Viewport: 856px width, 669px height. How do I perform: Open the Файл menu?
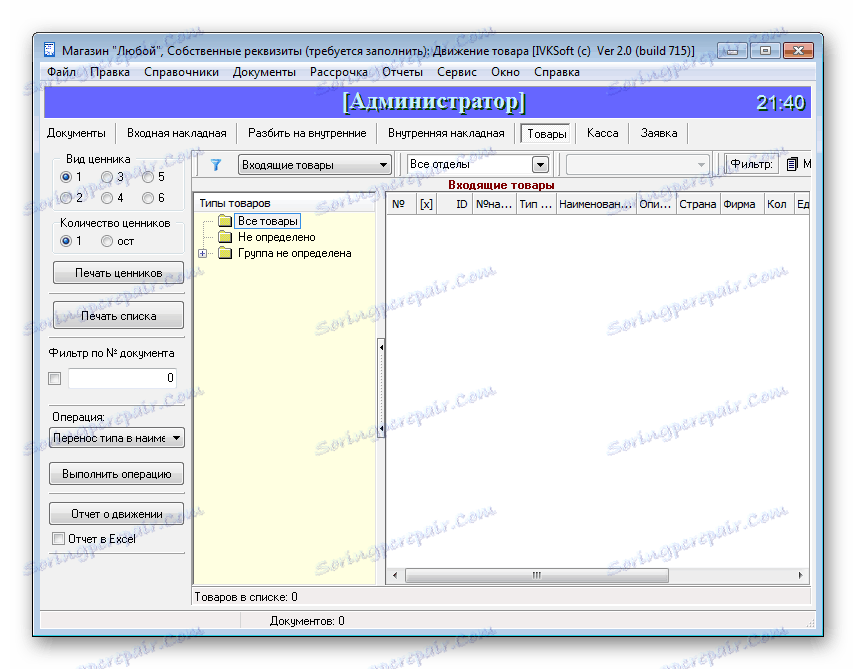[x=61, y=72]
